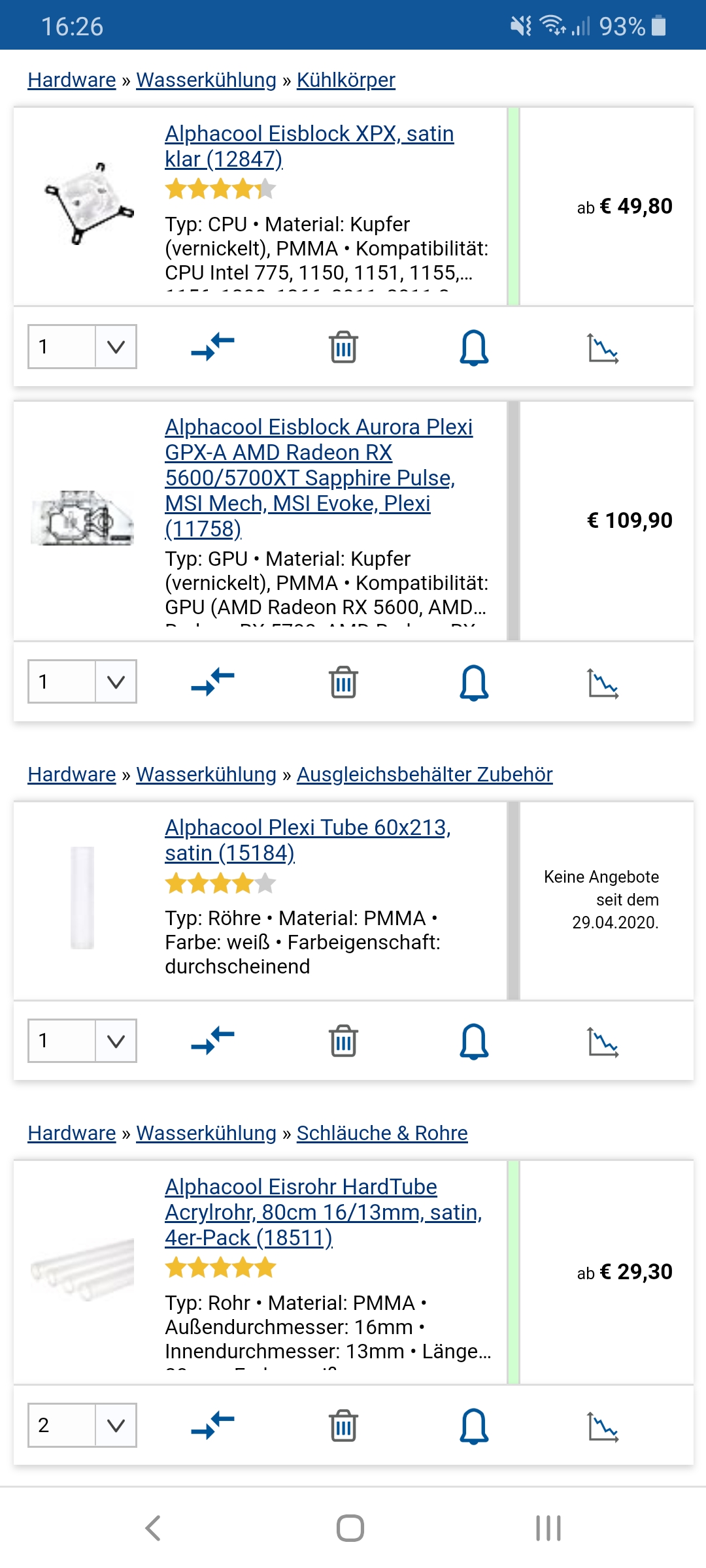Tap compare arrows for Eisrohr HardTube
The height and width of the screenshot is (1568, 706).
coord(212,1426)
